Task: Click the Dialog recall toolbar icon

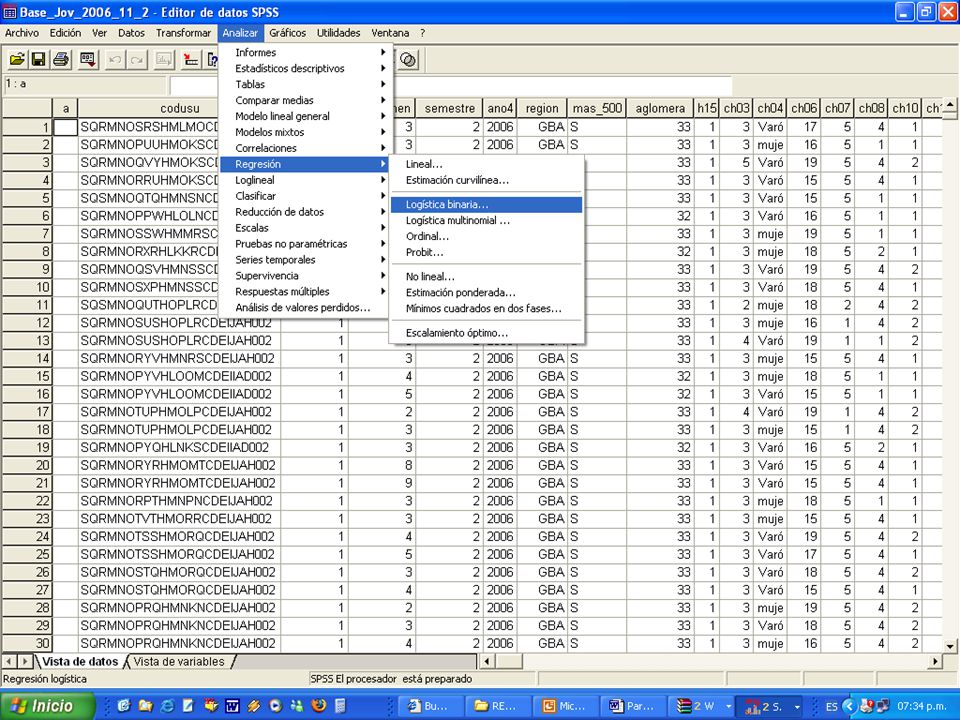Action: point(89,59)
